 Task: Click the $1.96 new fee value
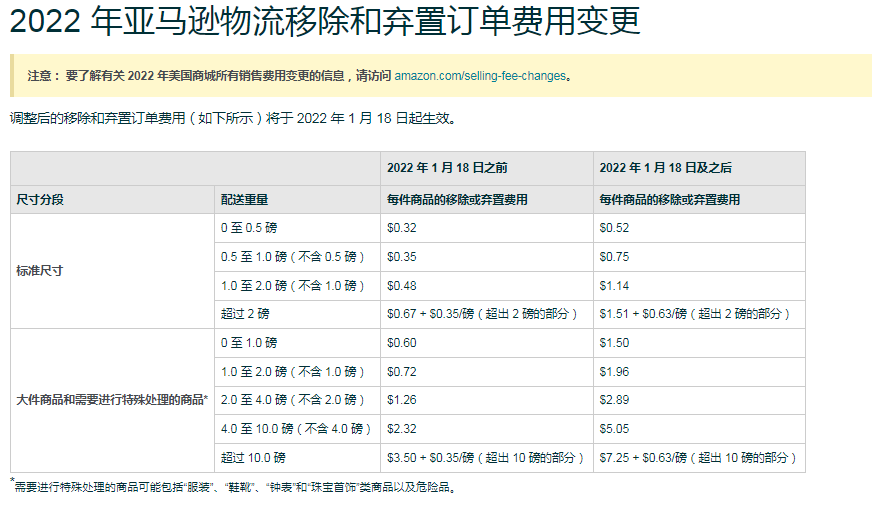click(x=614, y=372)
